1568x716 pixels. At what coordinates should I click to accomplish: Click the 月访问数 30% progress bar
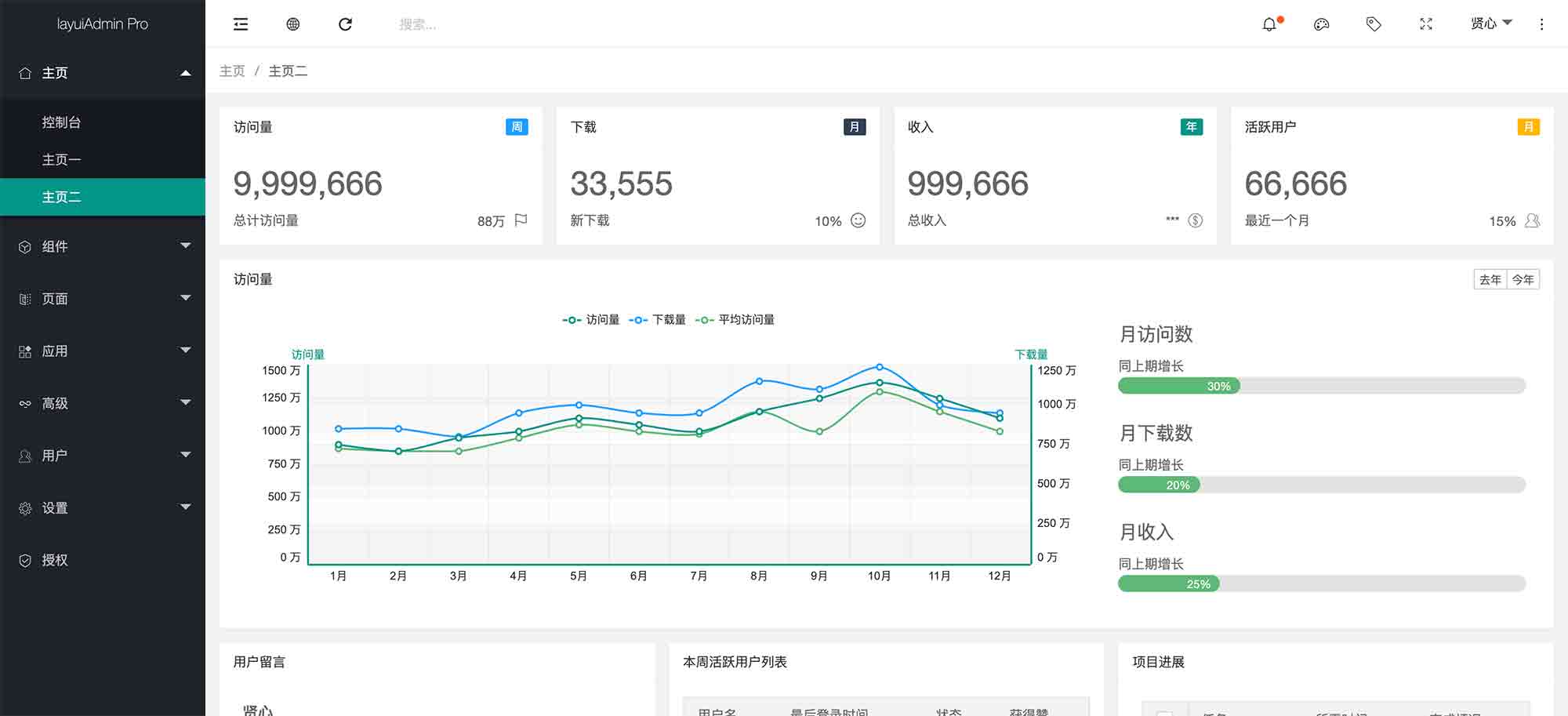pyautogui.click(x=1322, y=386)
